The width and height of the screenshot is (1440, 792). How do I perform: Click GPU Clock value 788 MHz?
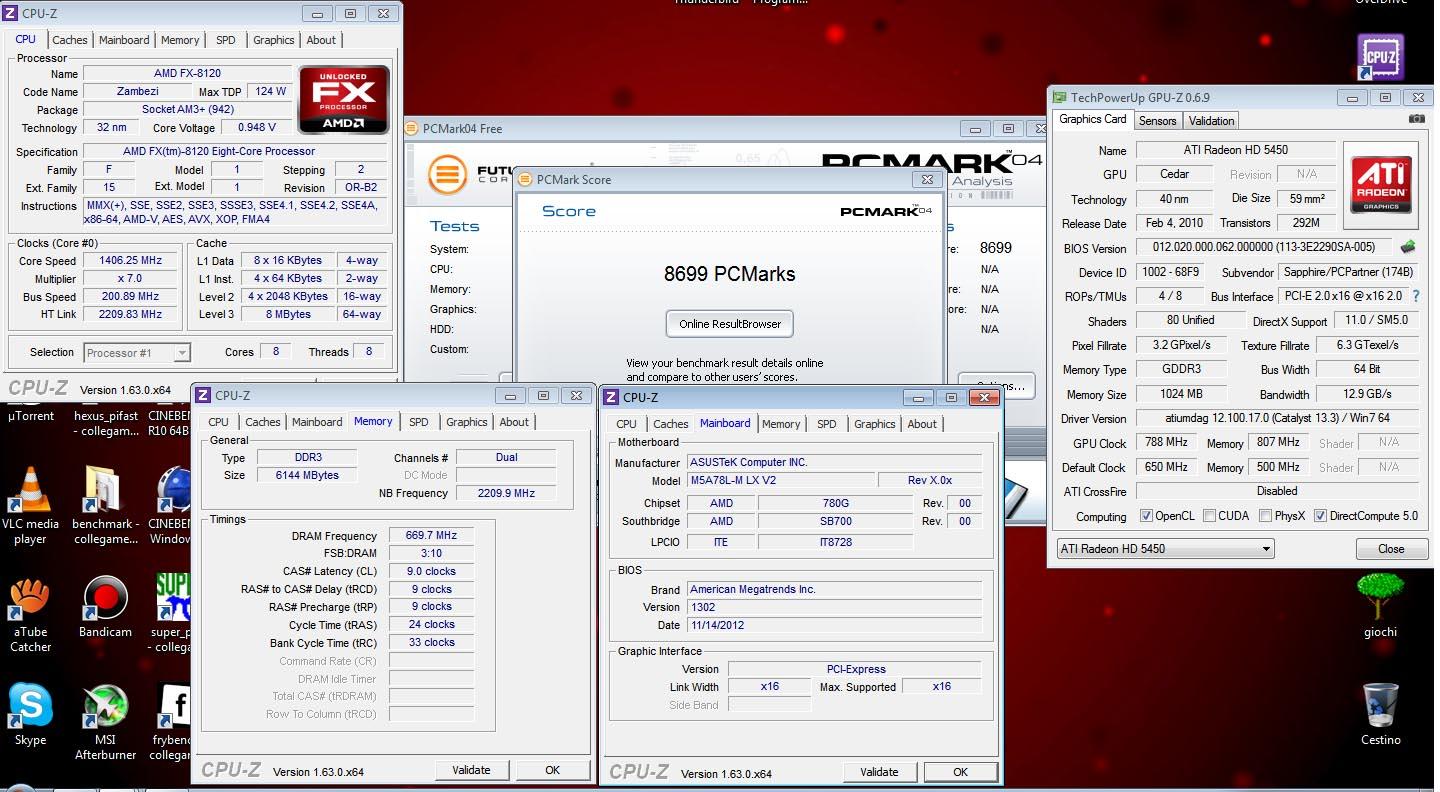coord(1165,443)
